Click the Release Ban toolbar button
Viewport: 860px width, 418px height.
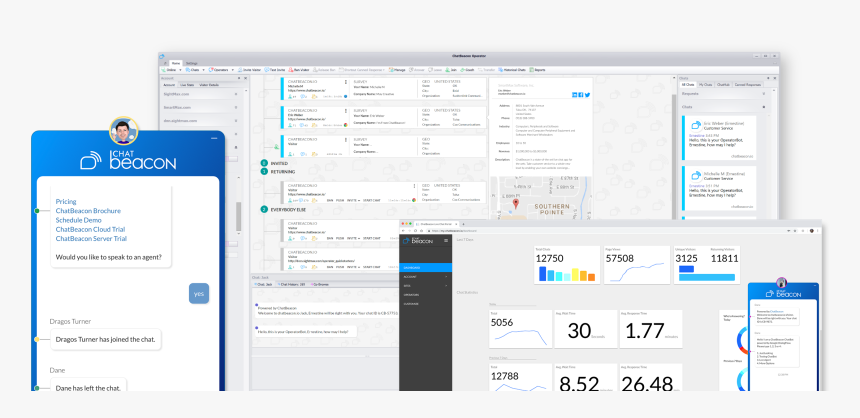click(324, 70)
